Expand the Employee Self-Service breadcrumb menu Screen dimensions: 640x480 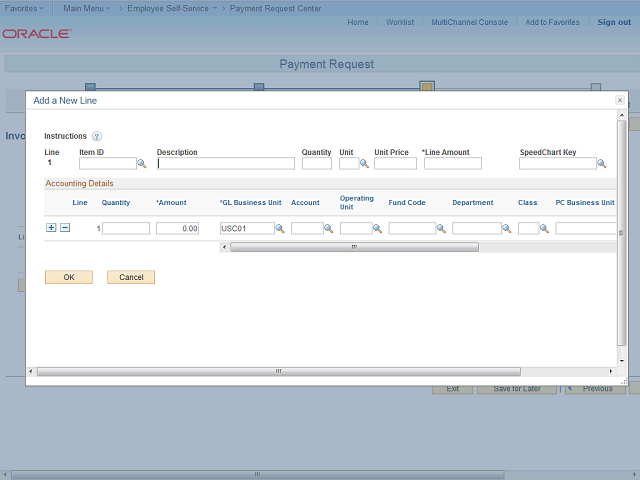[171, 8]
